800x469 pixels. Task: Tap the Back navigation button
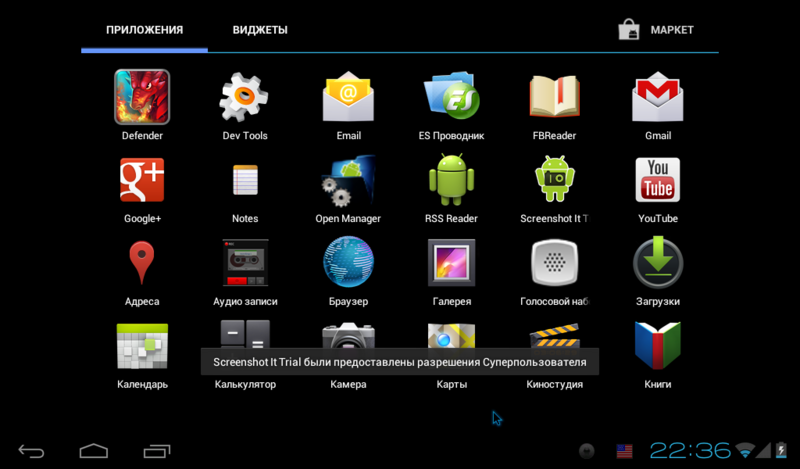(32, 451)
